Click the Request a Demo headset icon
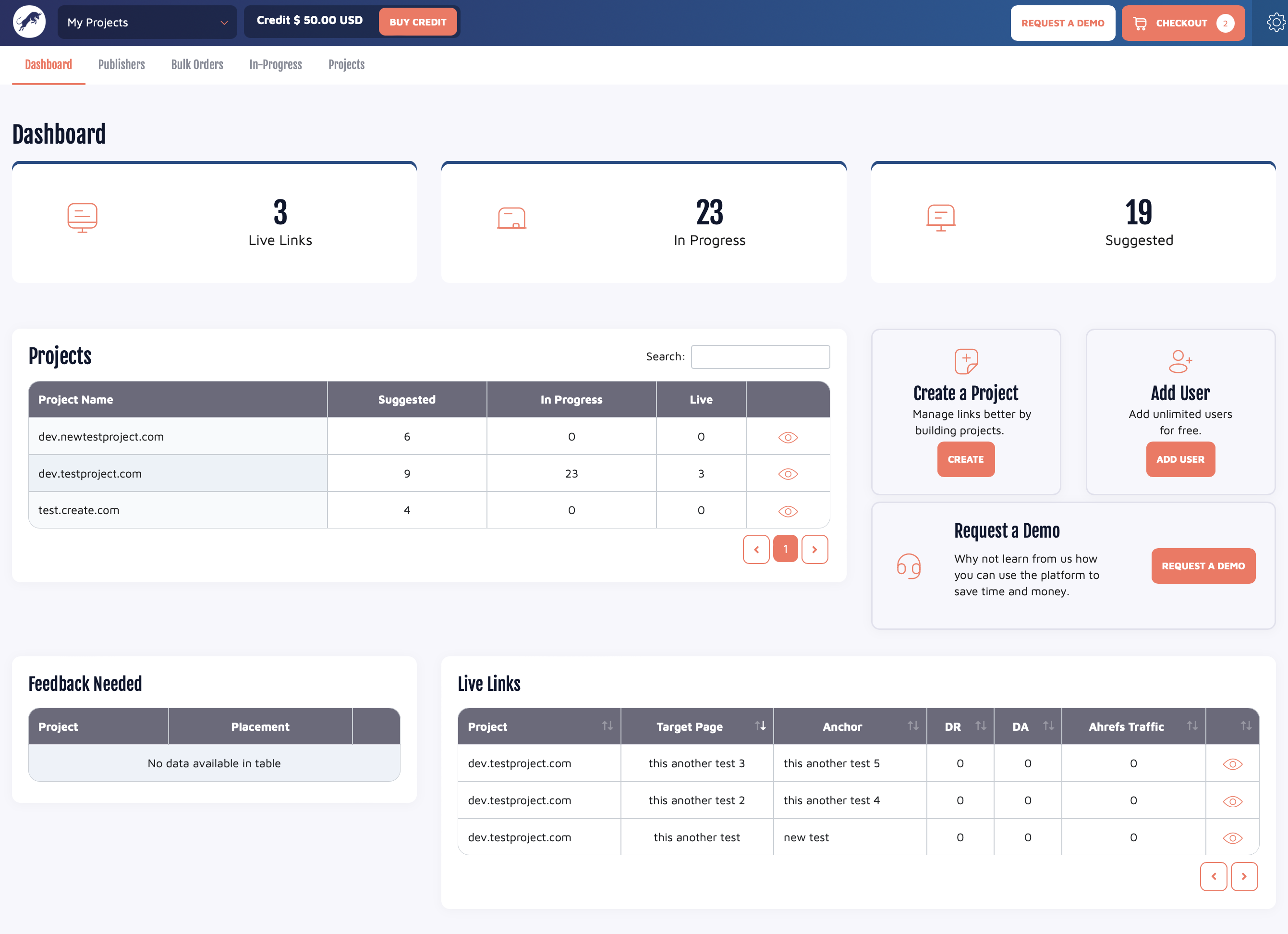 909,566
